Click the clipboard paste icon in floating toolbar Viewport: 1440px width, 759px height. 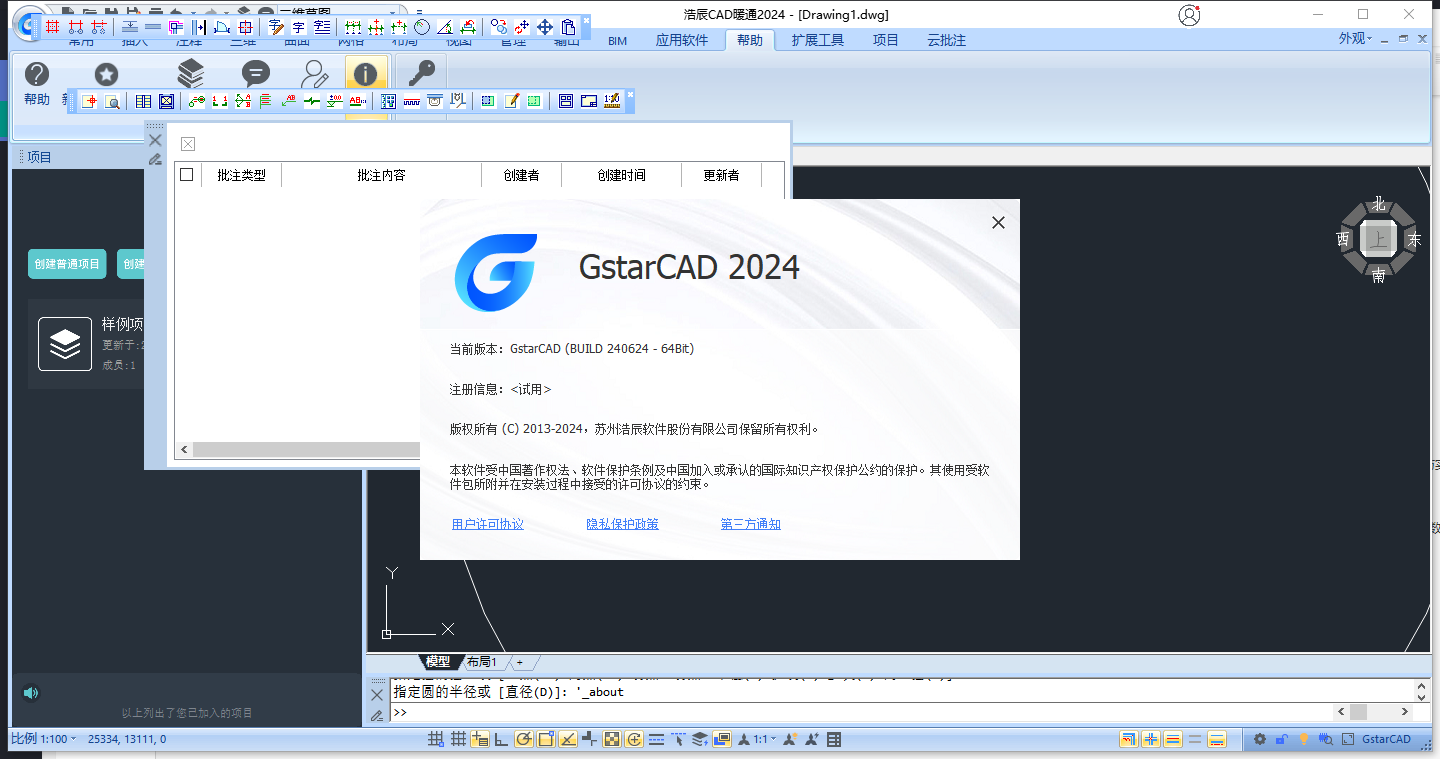(568, 27)
